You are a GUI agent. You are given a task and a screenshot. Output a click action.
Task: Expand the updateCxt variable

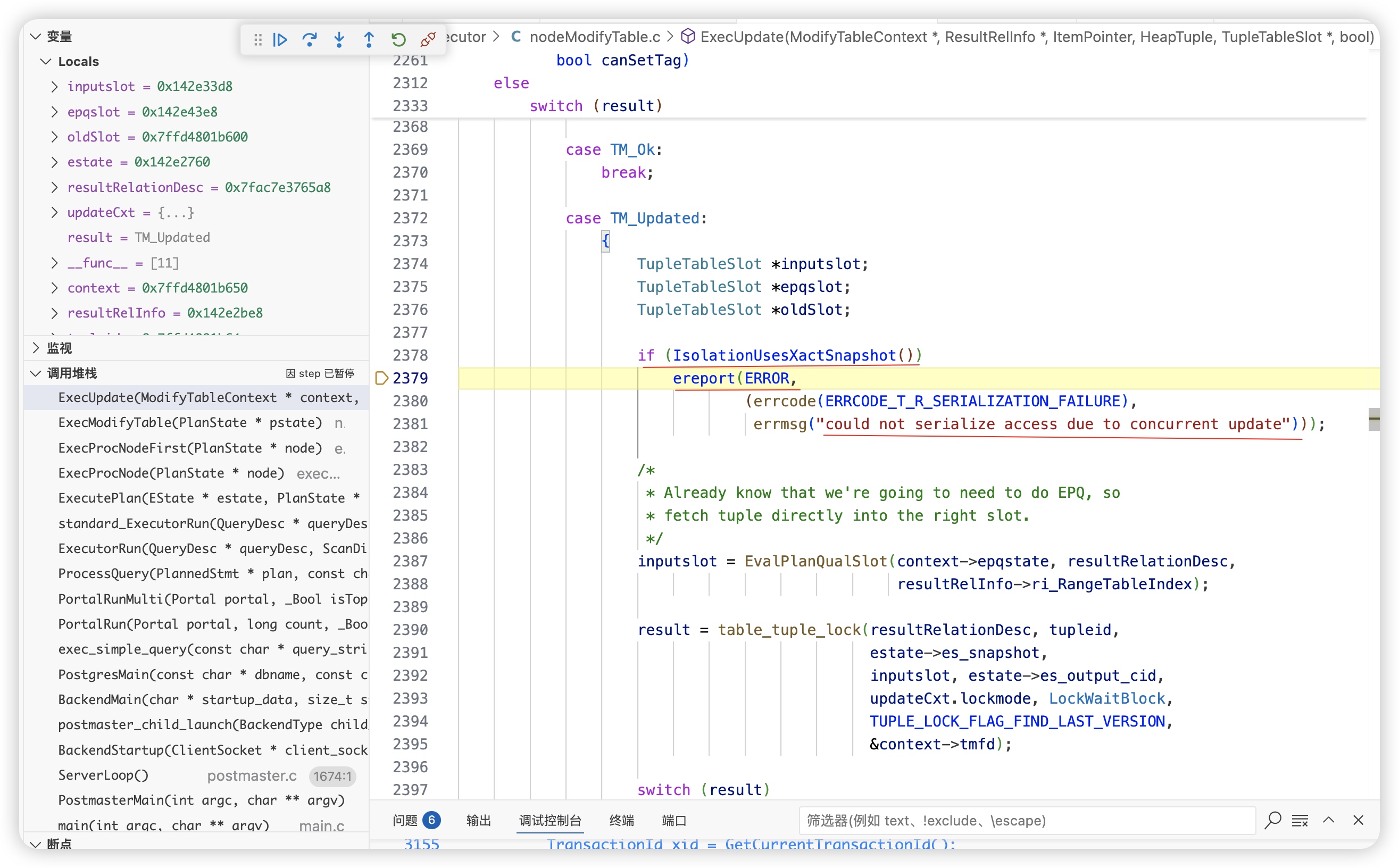(x=55, y=212)
